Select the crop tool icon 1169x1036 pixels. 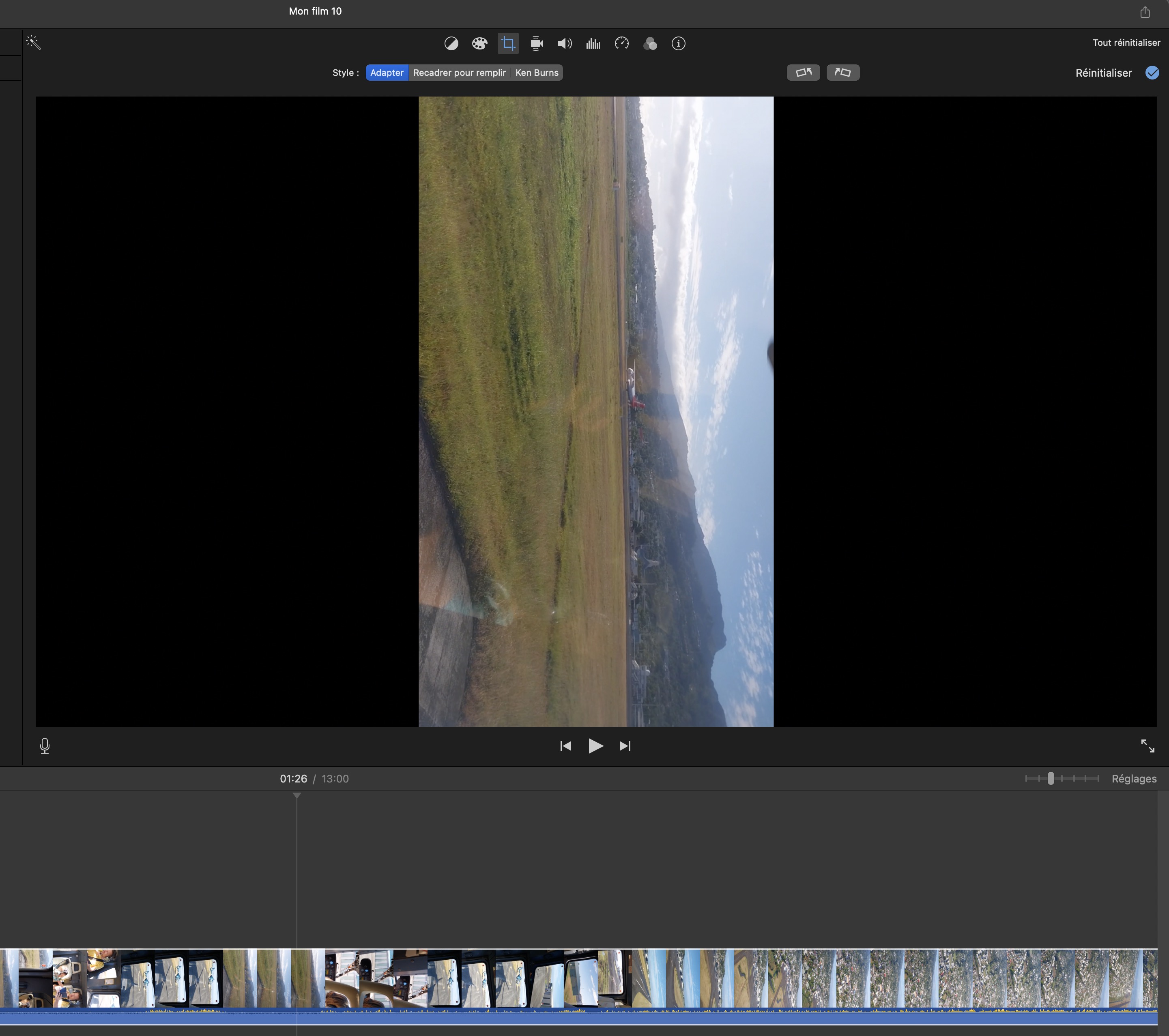pyautogui.click(x=508, y=43)
